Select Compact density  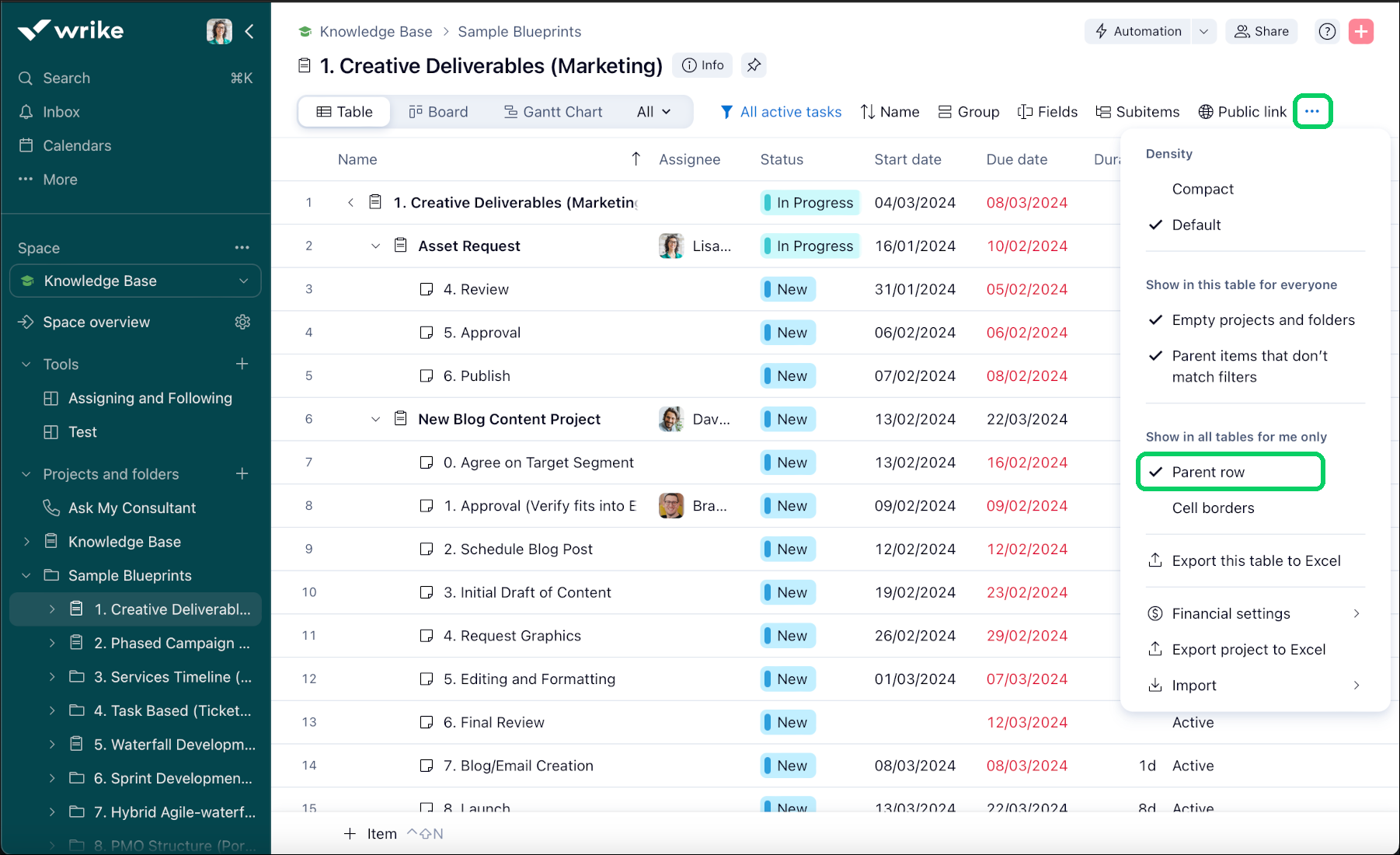(1202, 189)
